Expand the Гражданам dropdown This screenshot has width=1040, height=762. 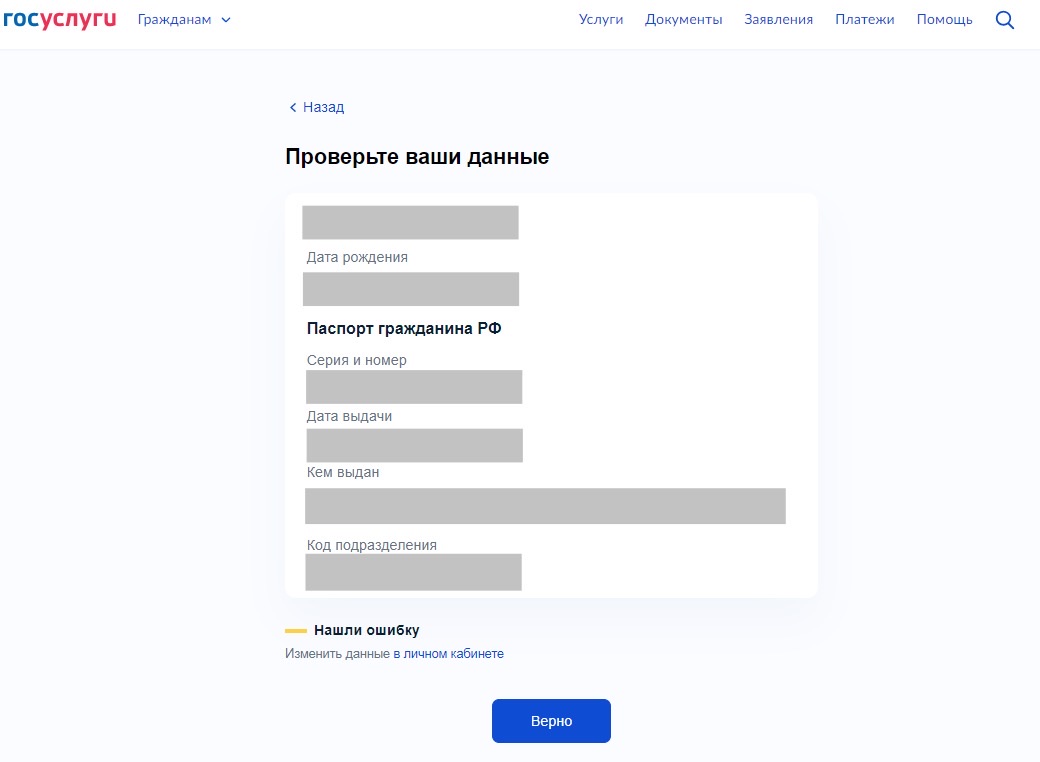coord(184,20)
